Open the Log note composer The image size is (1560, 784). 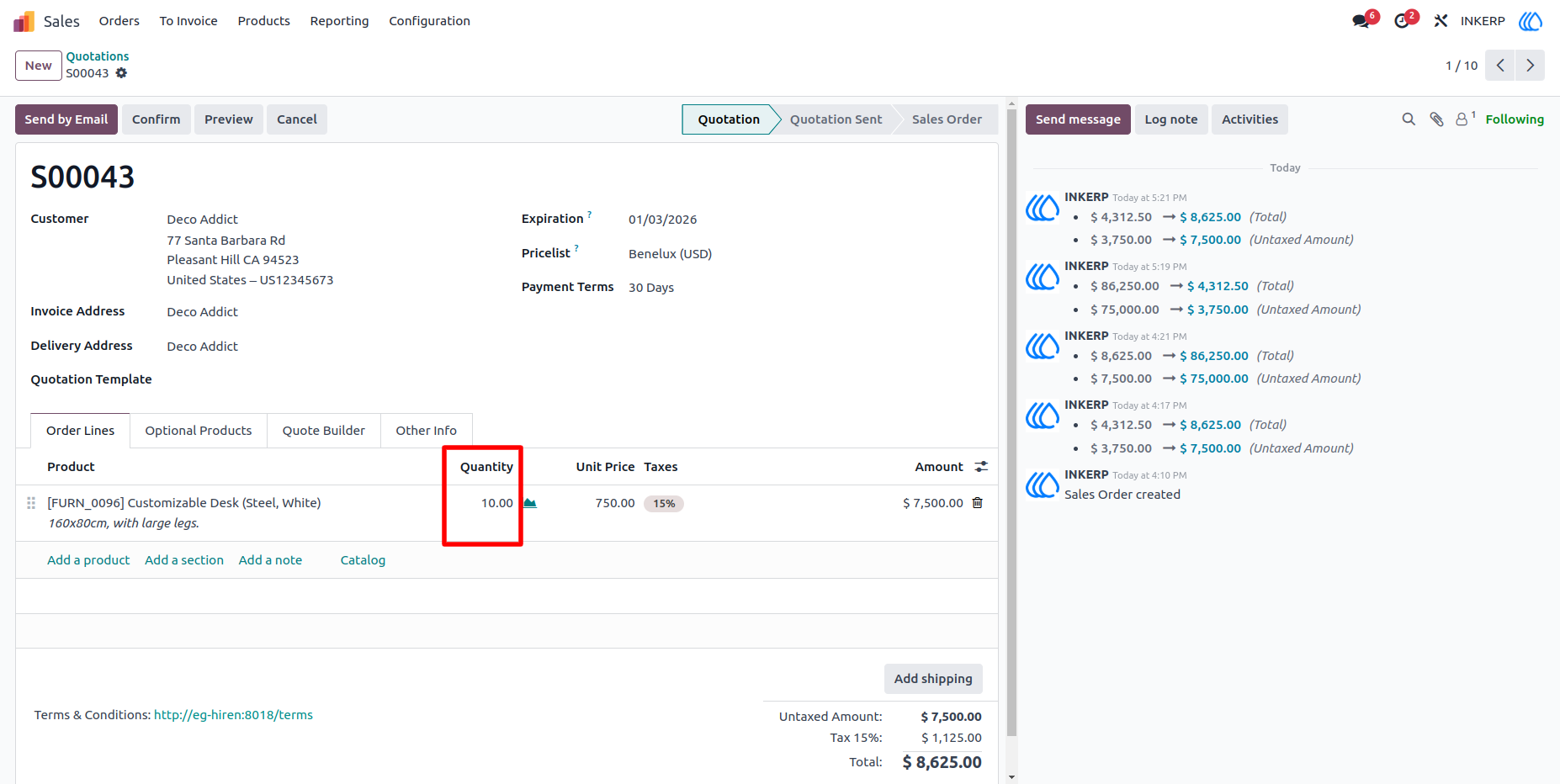coord(1171,119)
